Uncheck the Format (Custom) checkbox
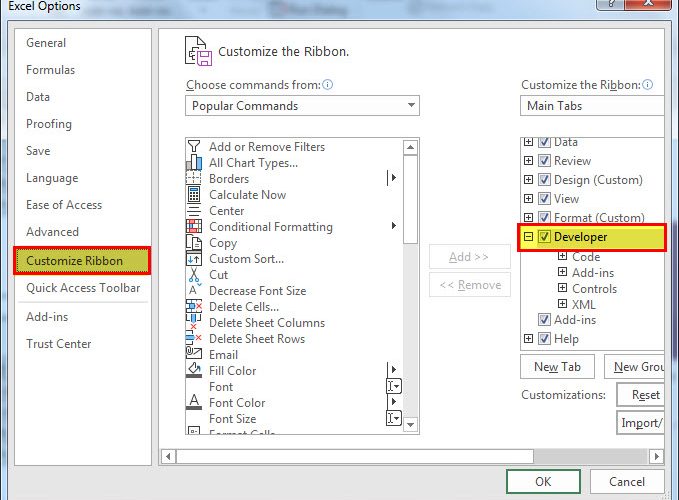This screenshot has height=500, width=679. [x=544, y=217]
